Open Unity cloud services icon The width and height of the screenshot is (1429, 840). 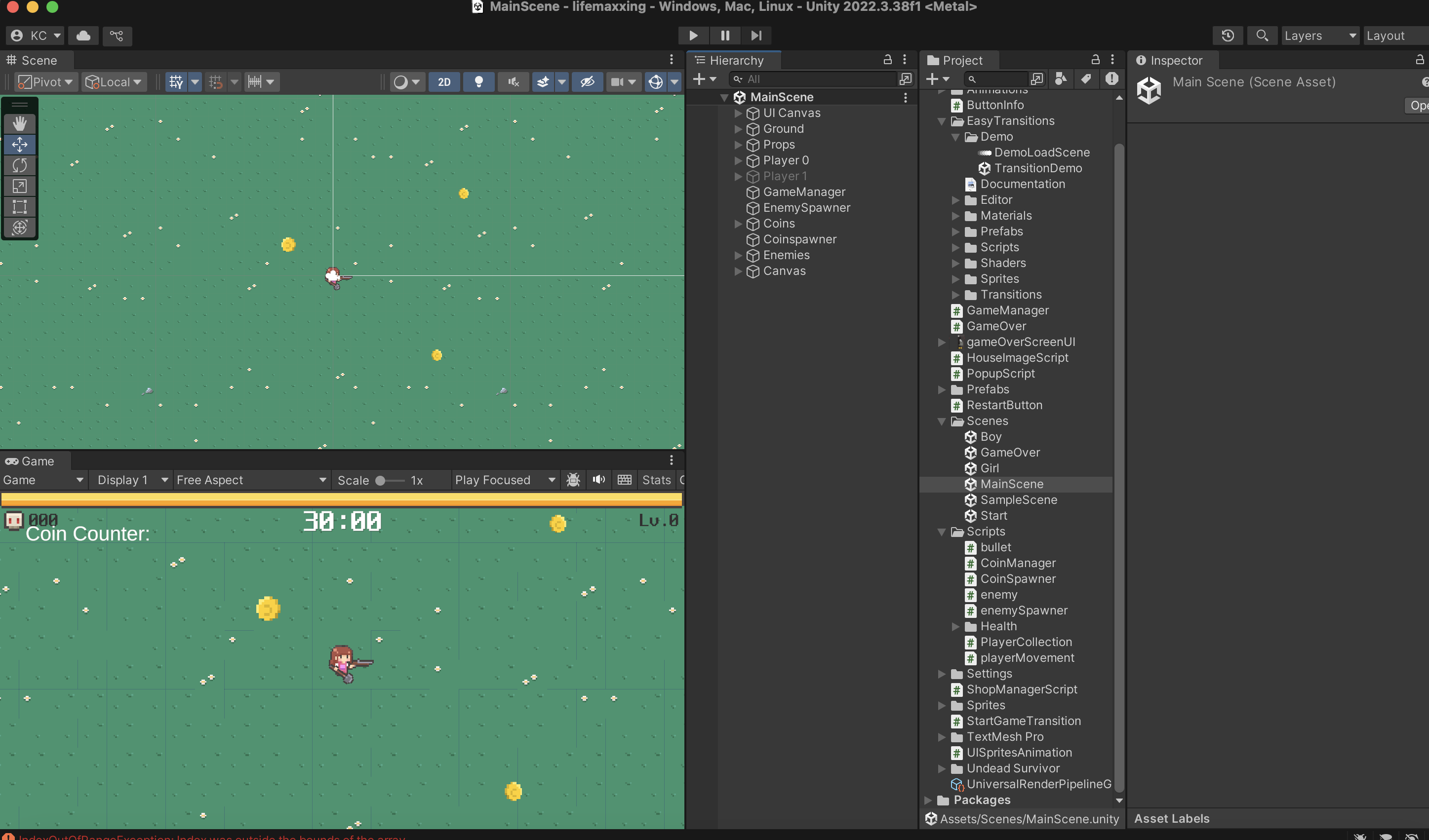point(83,36)
